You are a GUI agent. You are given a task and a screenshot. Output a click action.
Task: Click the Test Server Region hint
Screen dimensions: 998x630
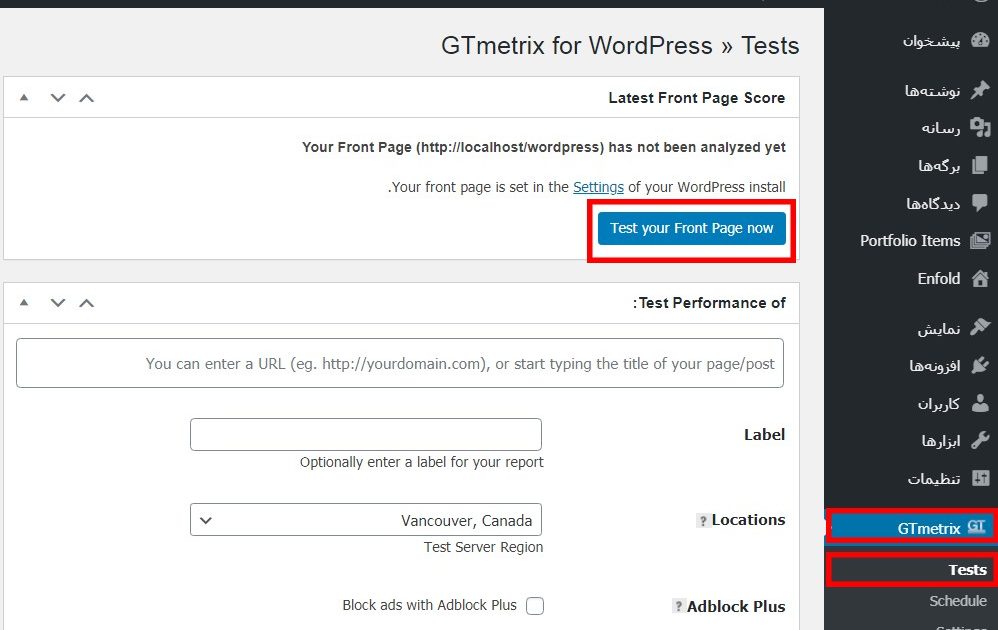[x=484, y=547]
